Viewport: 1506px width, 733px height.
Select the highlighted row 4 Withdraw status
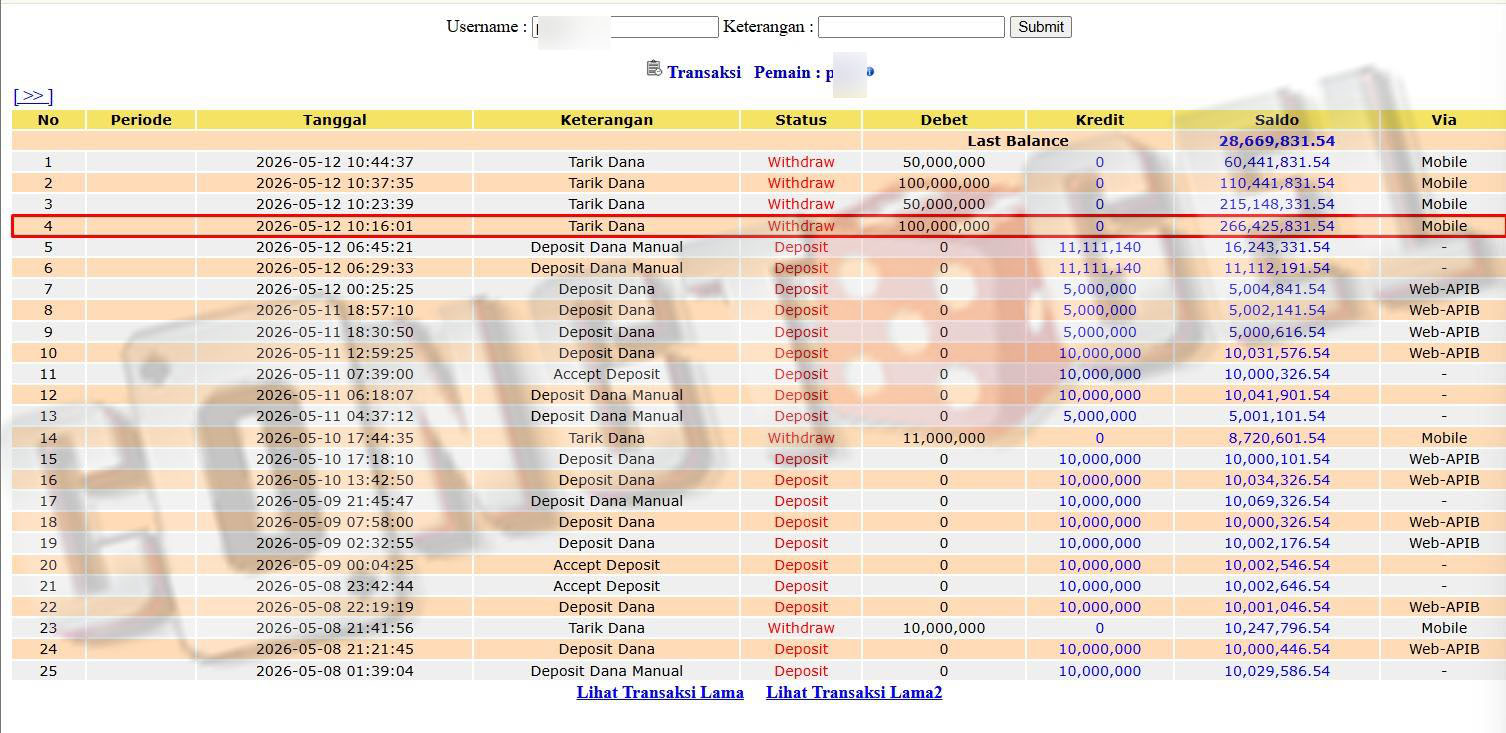pos(801,226)
